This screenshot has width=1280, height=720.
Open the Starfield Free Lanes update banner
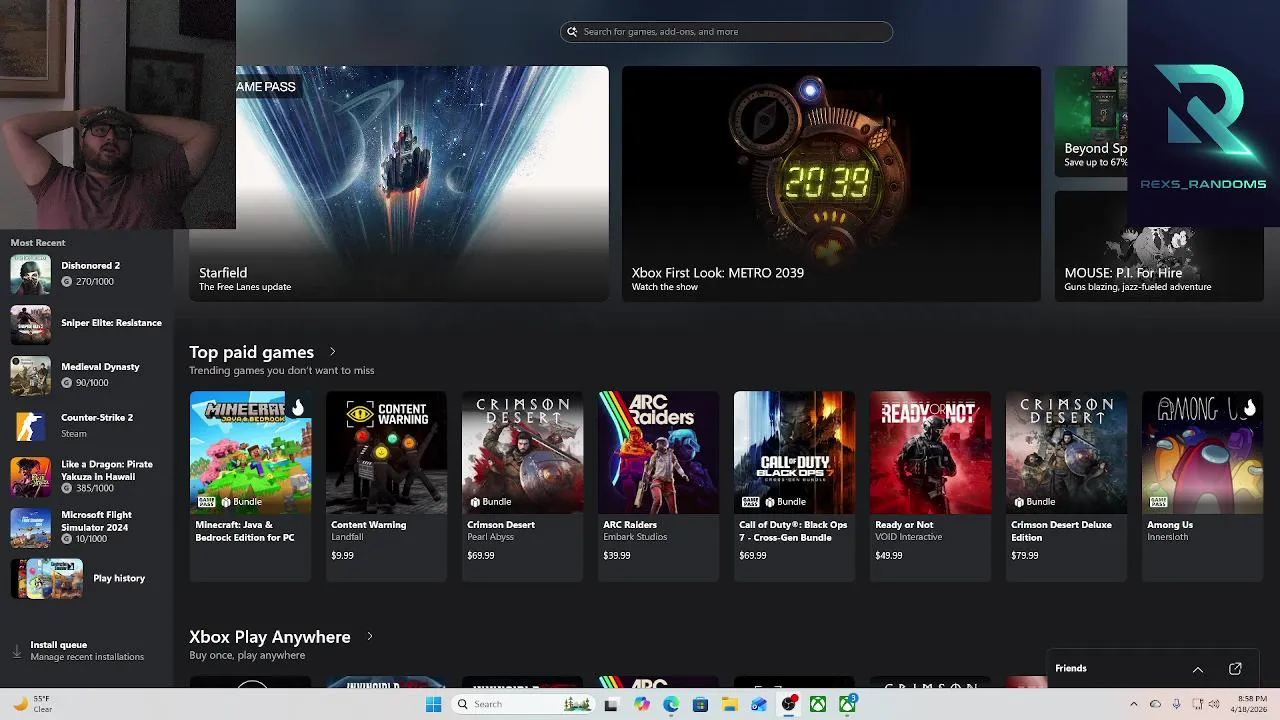click(398, 184)
